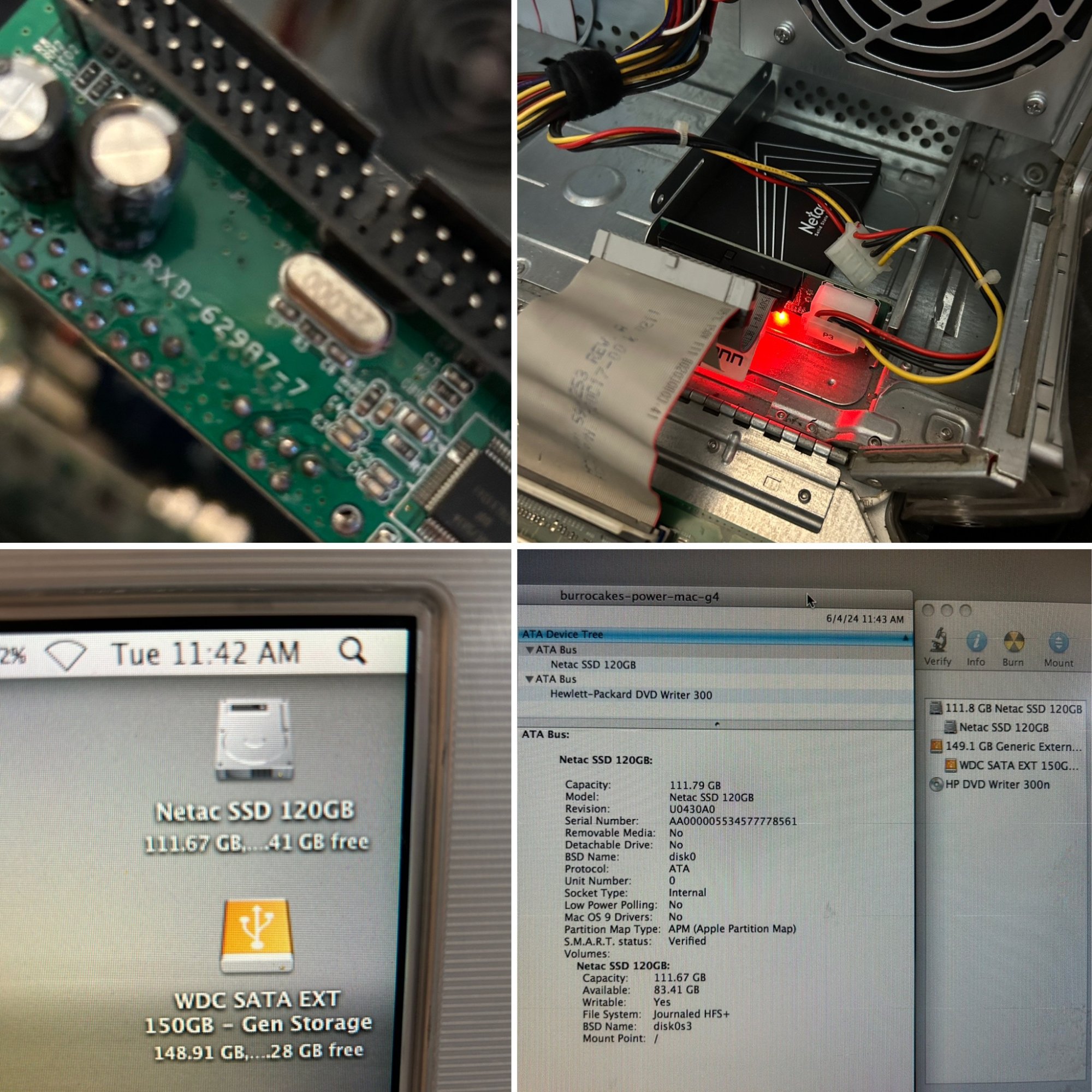Select the orange WDC SATA EXT USB drive icon
This screenshot has height=1092, width=1092.
pos(257,935)
